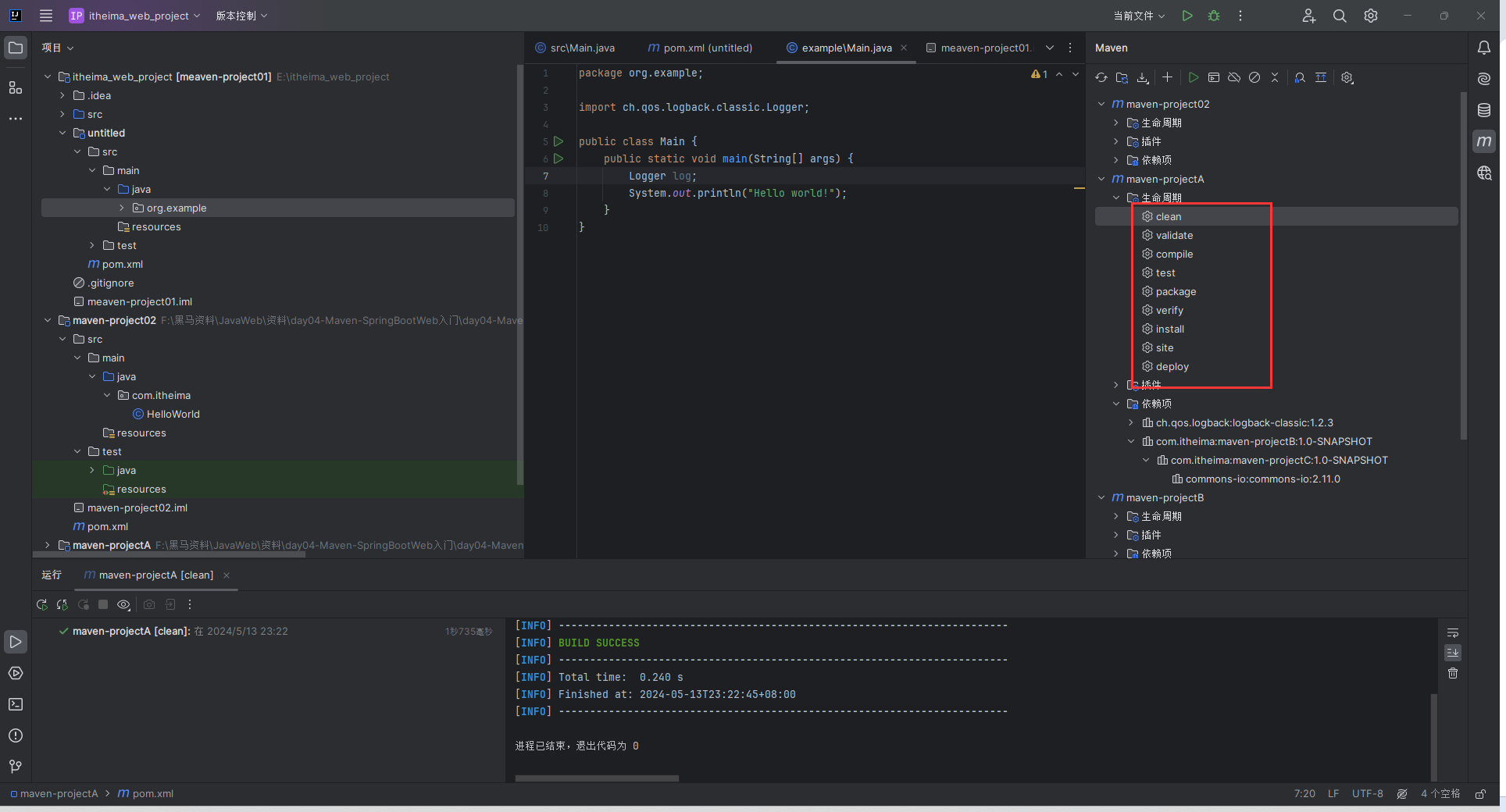Open editor tabs overflow dropdown chevron

tap(1050, 48)
